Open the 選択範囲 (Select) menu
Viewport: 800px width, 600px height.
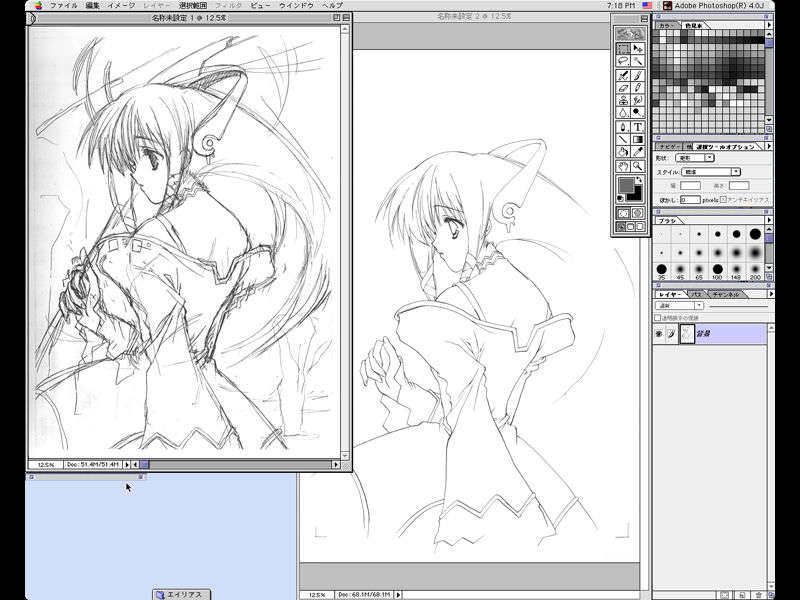click(x=193, y=6)
